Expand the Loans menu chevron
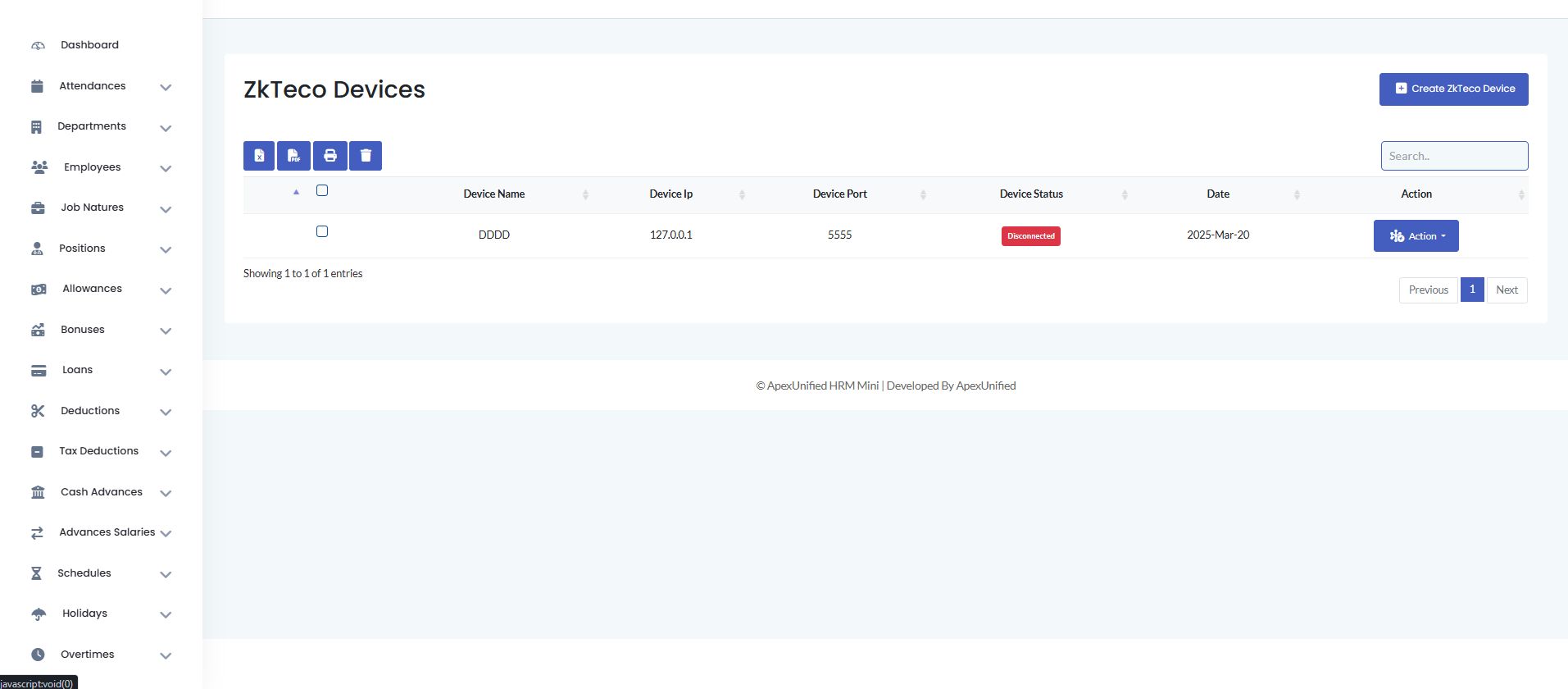The image size is (1568, 689). [x=166, y=372]
